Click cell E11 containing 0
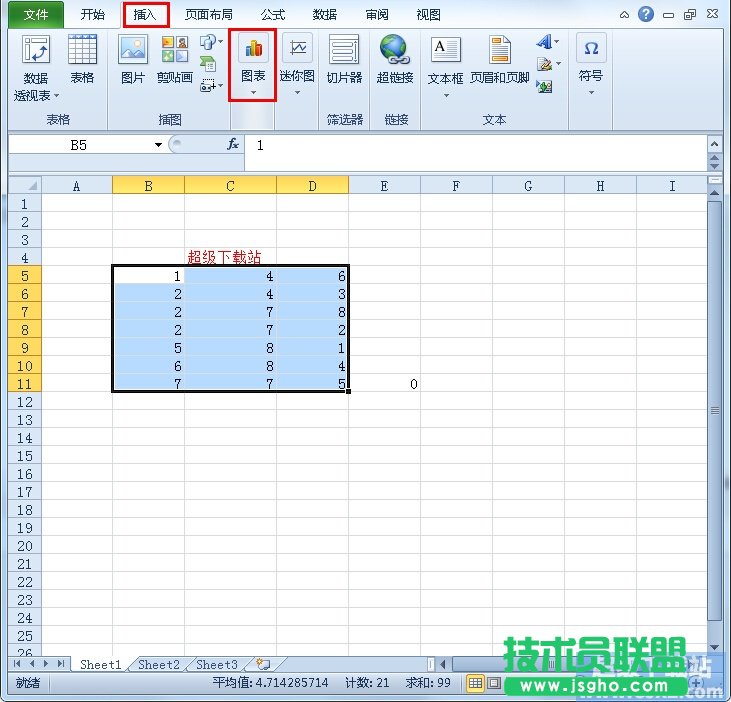731x702 pixels. 384,384
